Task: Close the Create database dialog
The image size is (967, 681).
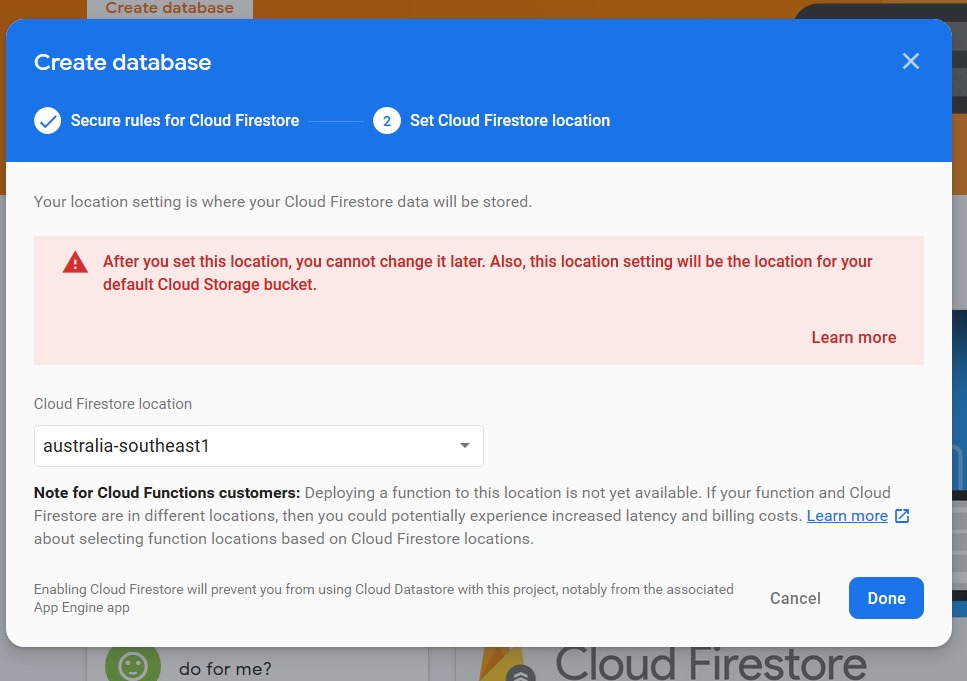Action: [910, 61]
